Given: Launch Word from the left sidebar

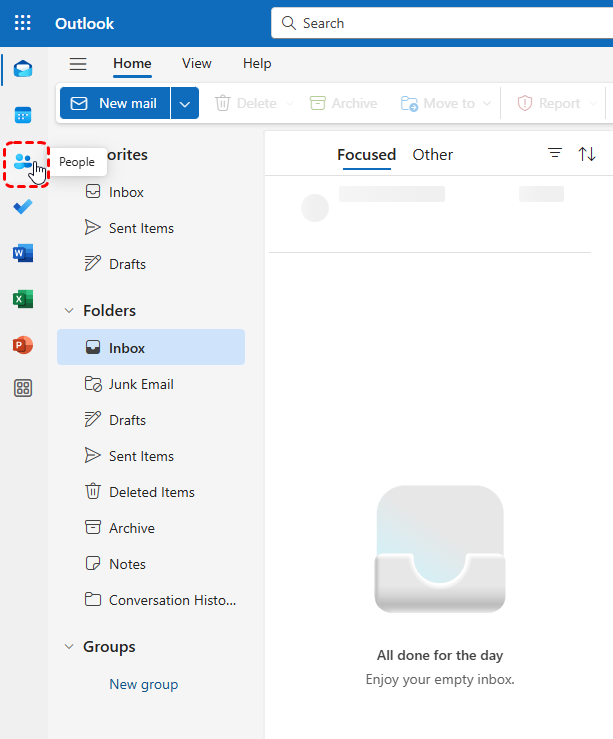Looking at the screenshot, I should coord(22,253).
